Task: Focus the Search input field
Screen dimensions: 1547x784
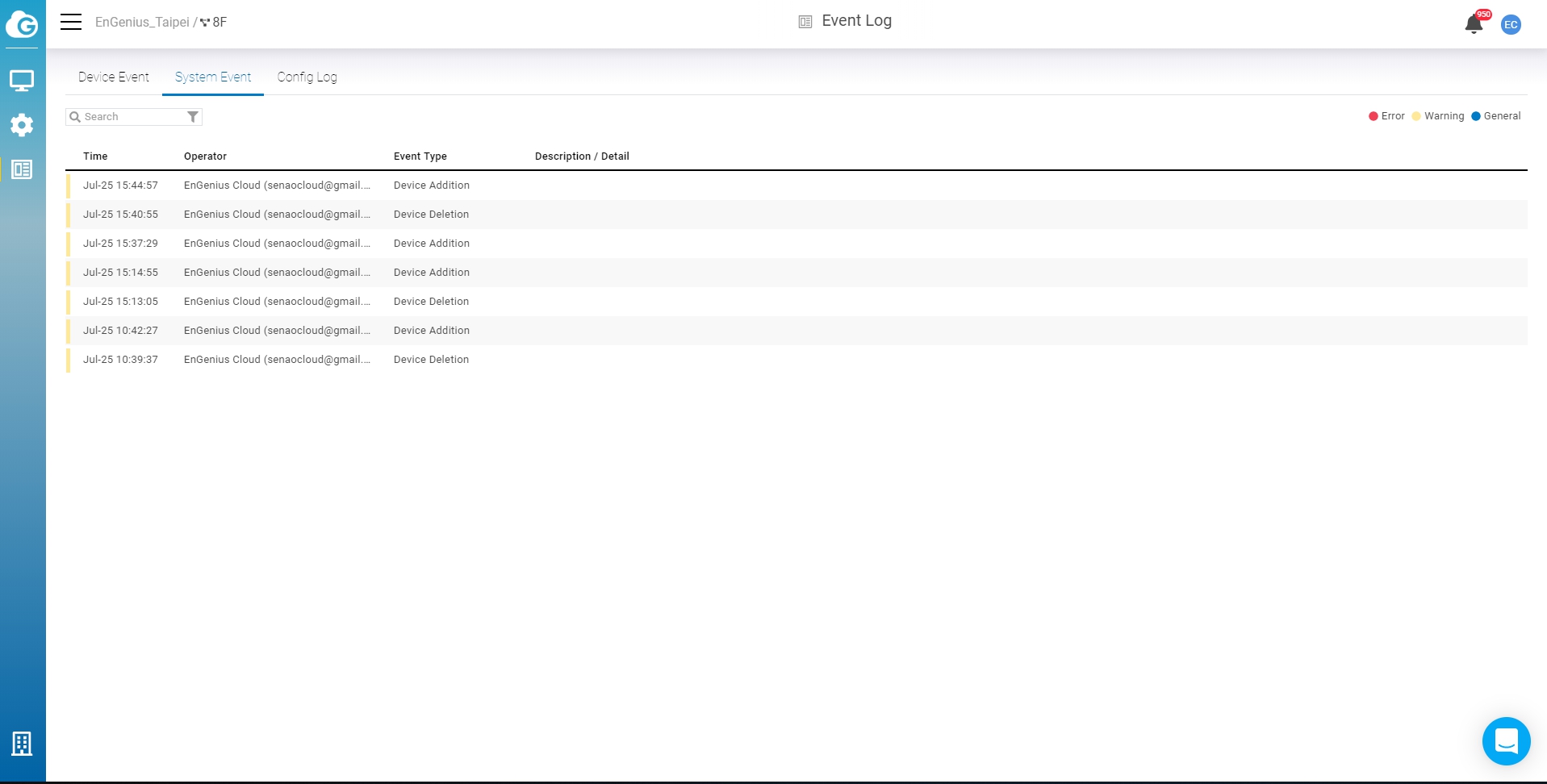Action: click(133, 117)
